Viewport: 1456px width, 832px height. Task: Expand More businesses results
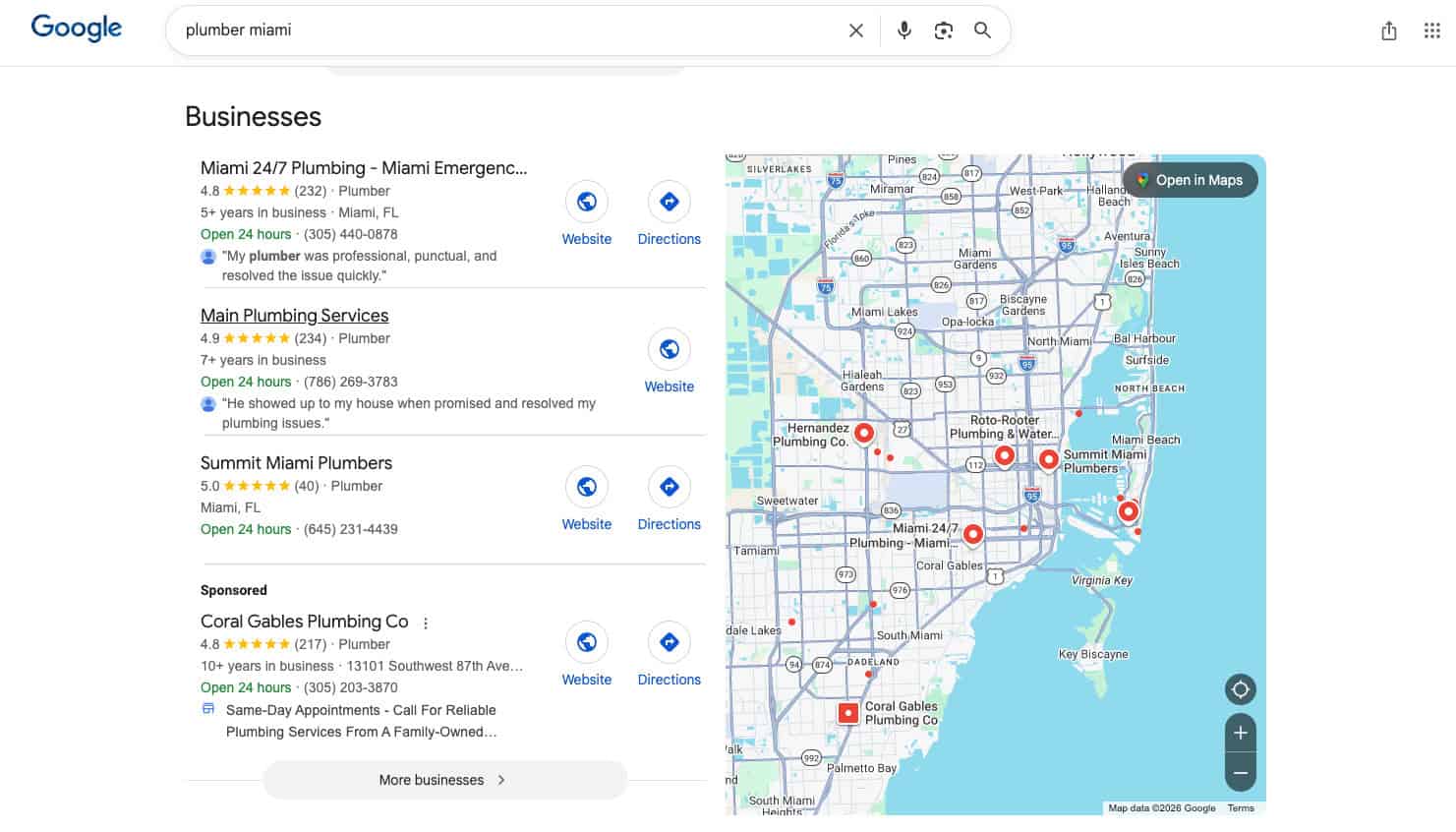(x=443, y=779)
